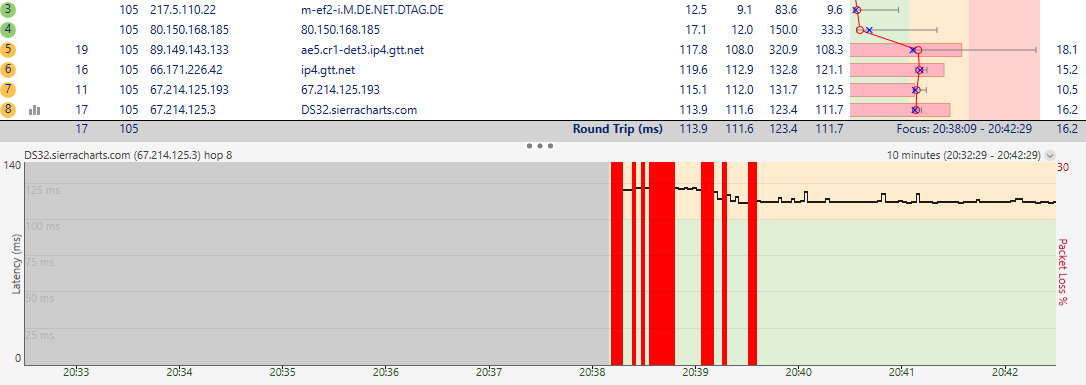Toggle the timeline graph icon for hop 8
Screen dimensions: 1086x385
point(35,110)
